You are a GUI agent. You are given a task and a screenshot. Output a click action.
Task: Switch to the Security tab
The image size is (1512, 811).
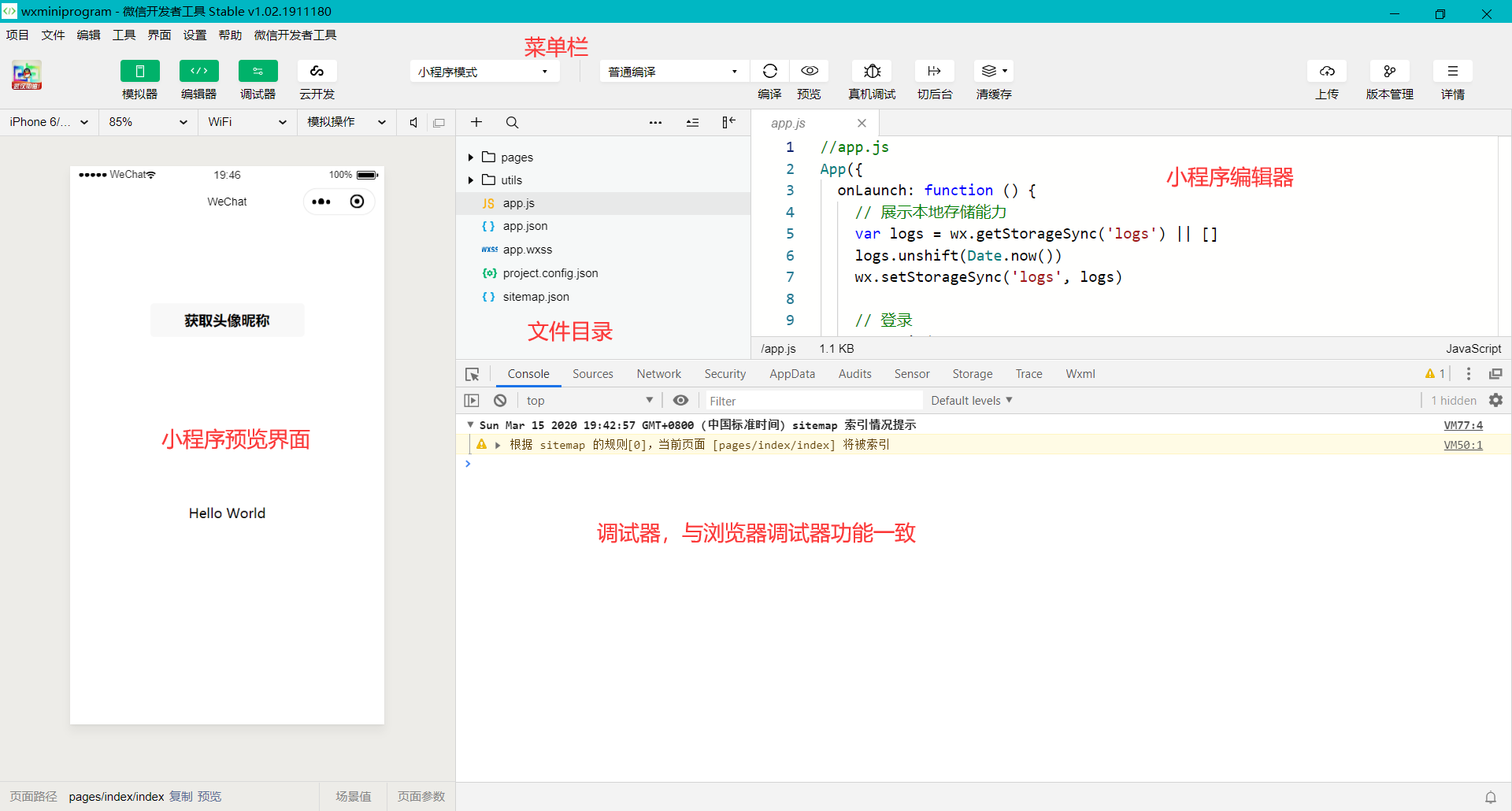click(725, 374)
